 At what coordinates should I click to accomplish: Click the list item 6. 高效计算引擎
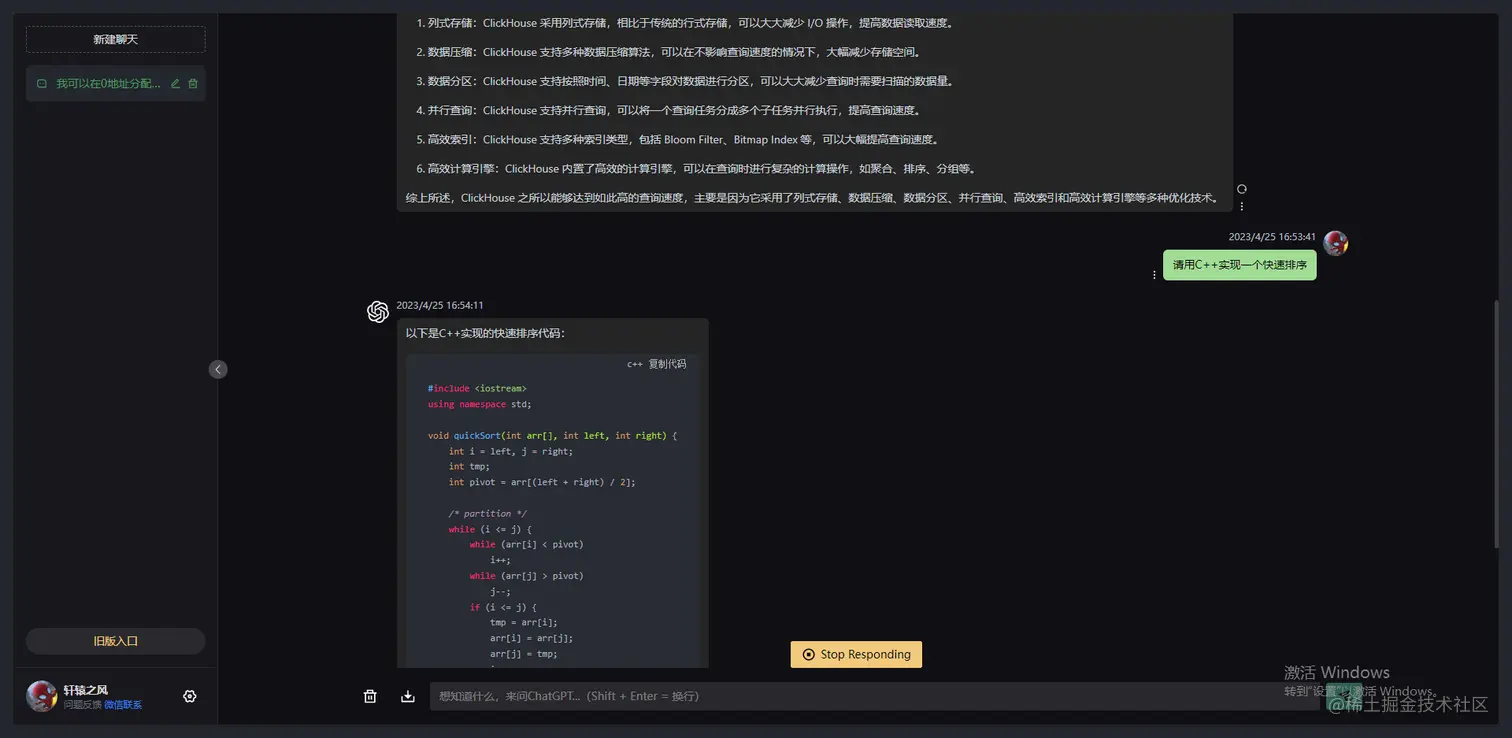(x=696, y=168)
